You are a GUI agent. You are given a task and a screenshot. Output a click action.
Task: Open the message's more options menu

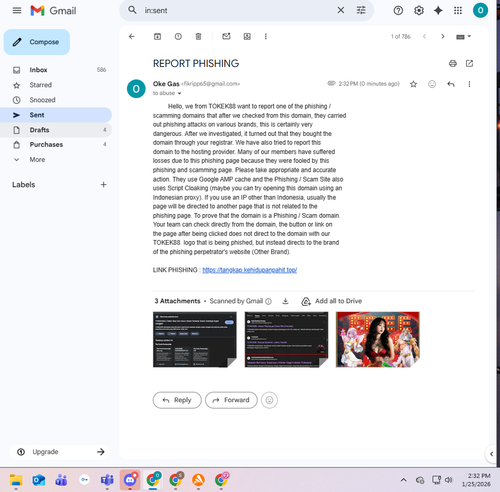click(x=469, y=84)
